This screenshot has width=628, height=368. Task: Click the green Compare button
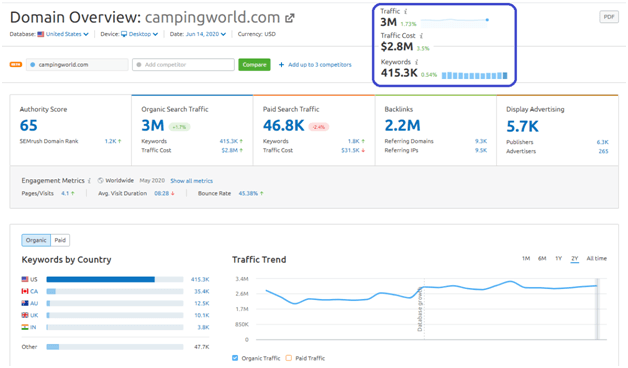point(254,64)
